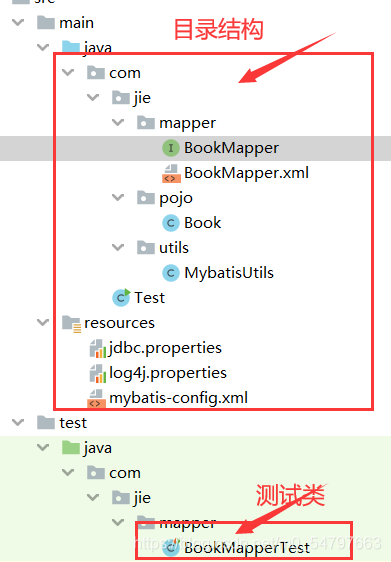
Task: Select the main folder label
Action: (x=76, y=23)
